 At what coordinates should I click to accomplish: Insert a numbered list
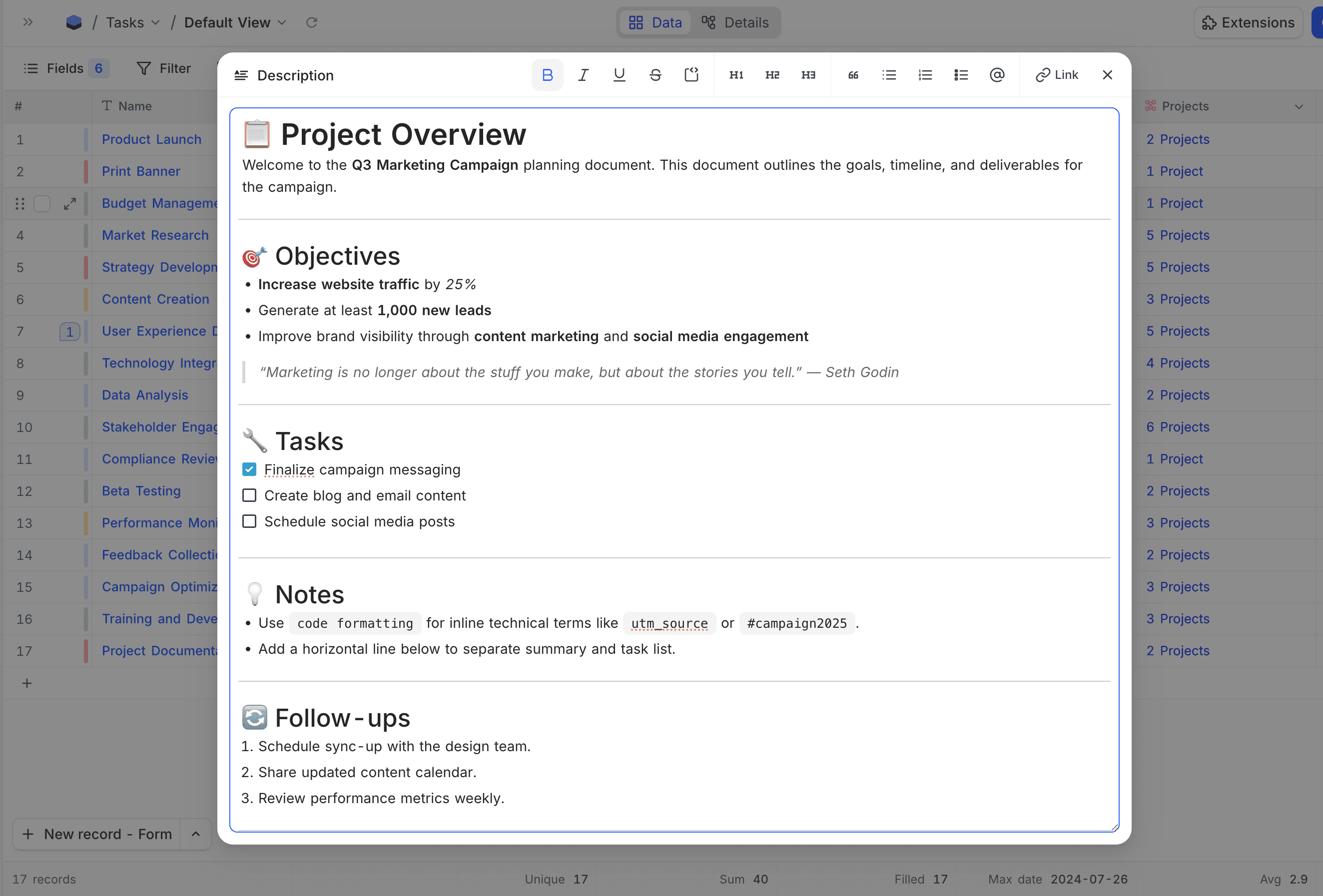[924, 75]
